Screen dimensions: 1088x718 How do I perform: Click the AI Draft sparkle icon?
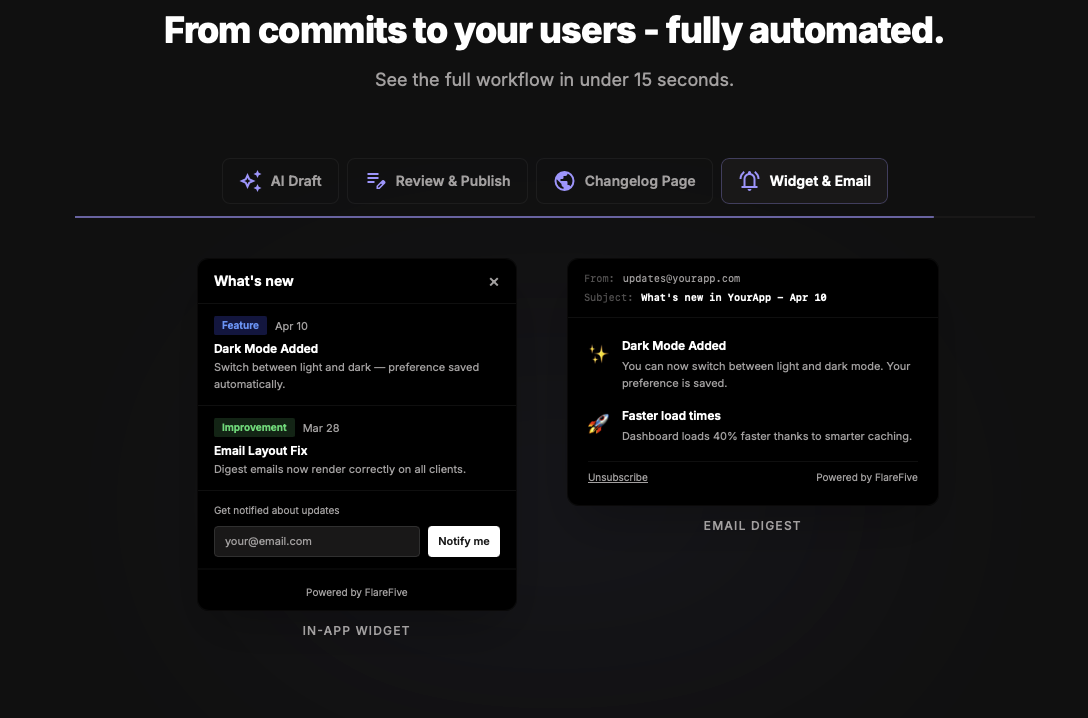pyautogui.click(x=250, y=181)
